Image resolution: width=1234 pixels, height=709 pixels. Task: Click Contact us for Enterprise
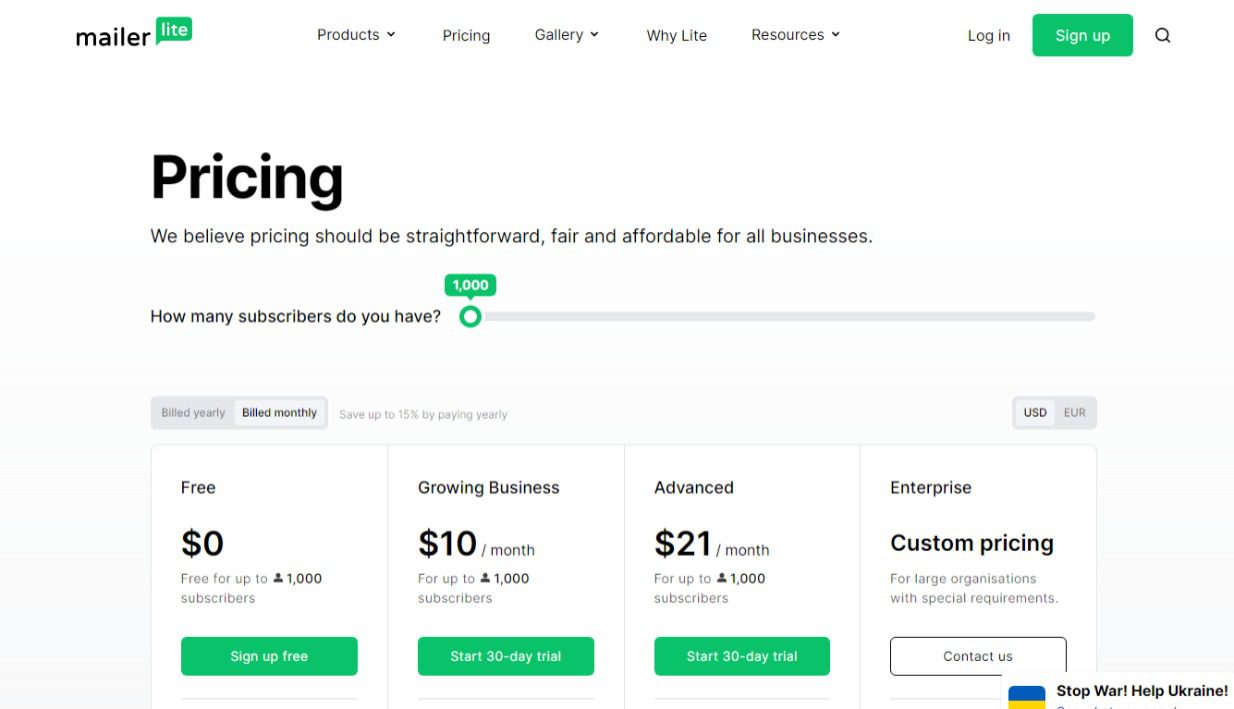(978, 656)
